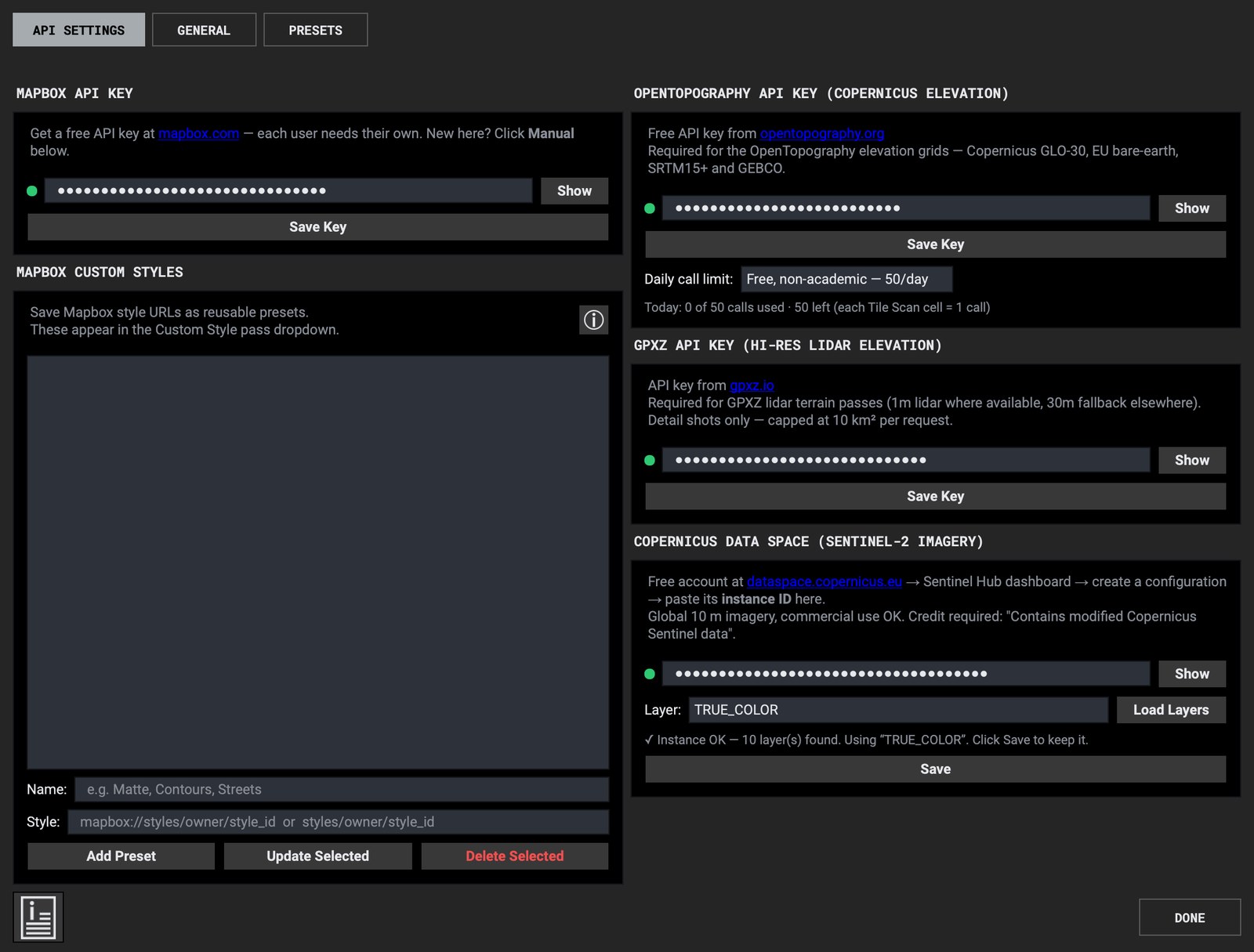Click the Style URL input field
The image size is (1254, 952).
point(339,822)
